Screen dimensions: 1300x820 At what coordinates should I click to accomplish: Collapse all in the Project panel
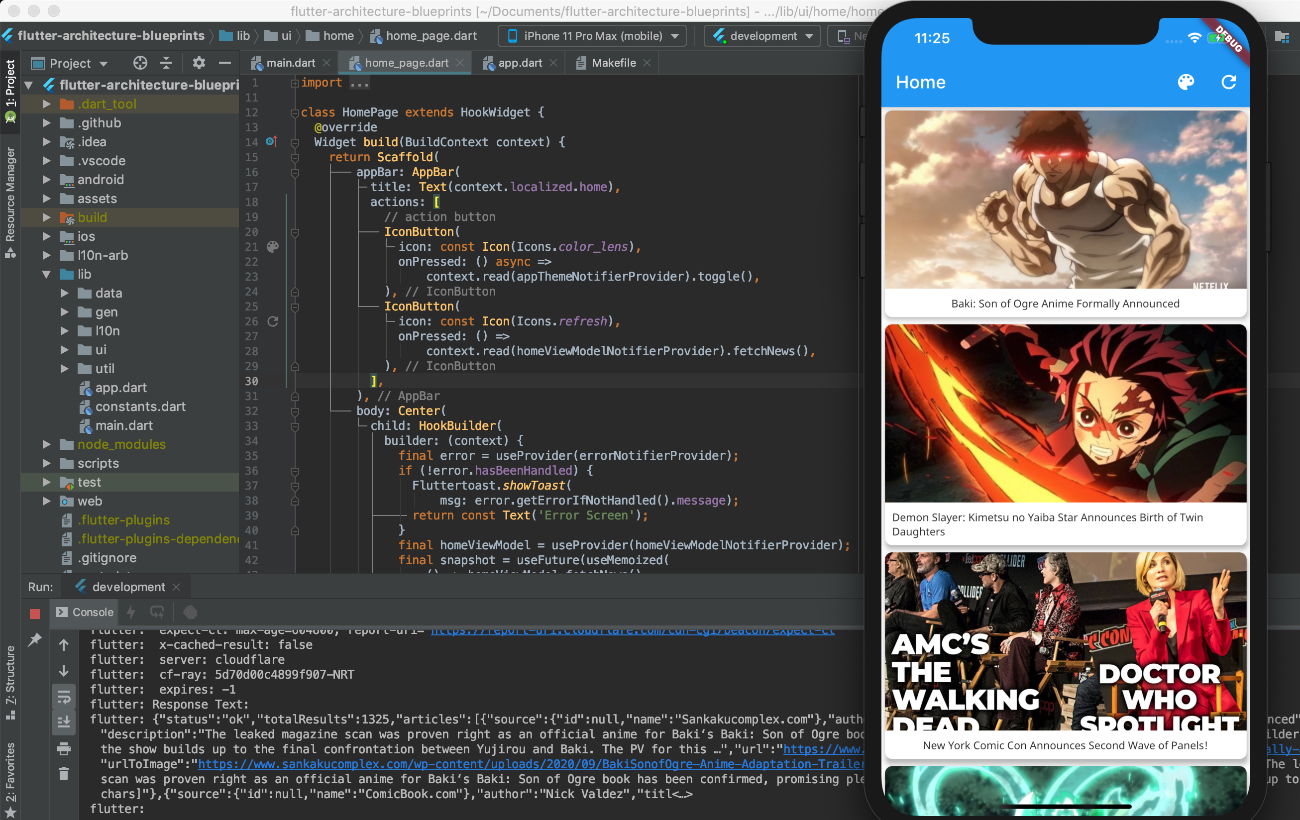pyautogui.click(x=166, y=63)
